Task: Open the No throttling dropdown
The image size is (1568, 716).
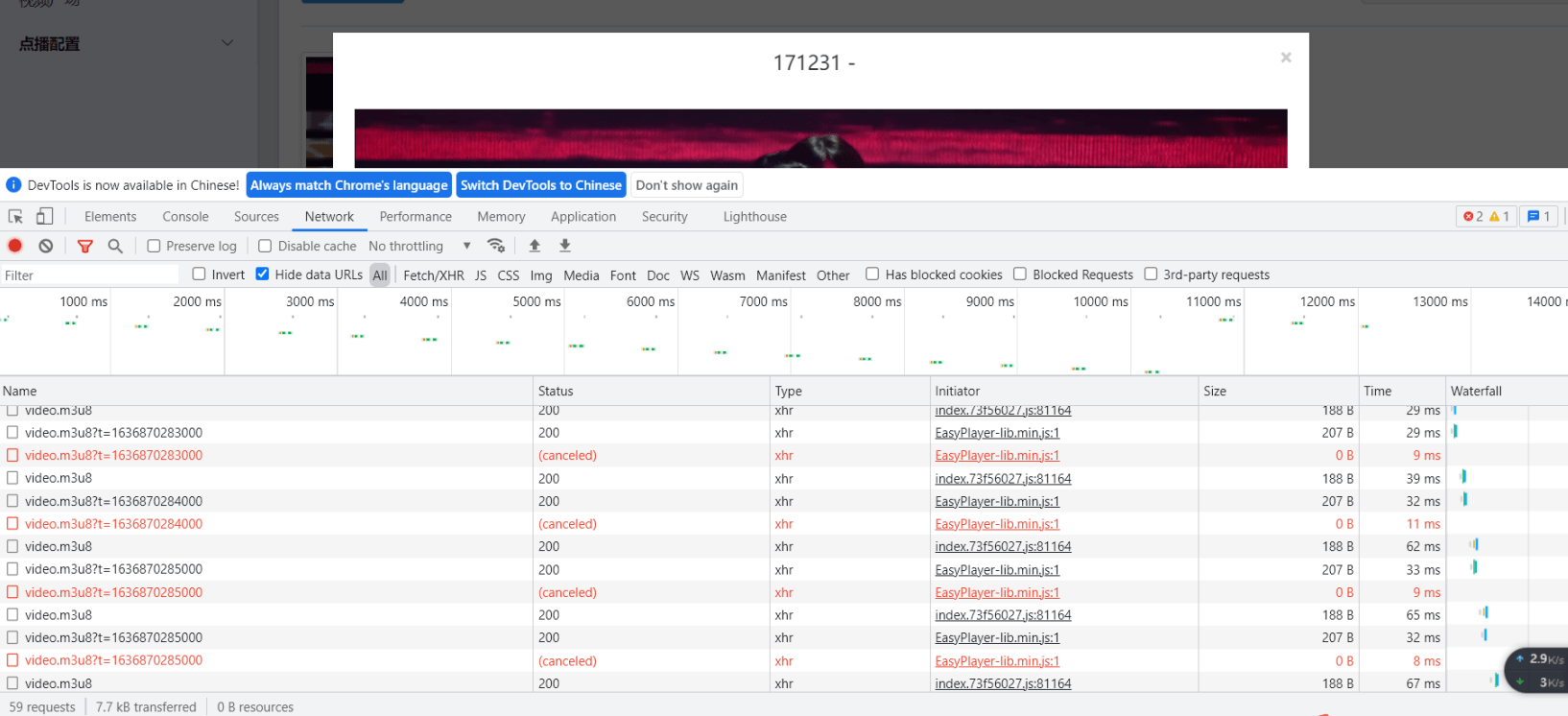Action: coord(420,246)
